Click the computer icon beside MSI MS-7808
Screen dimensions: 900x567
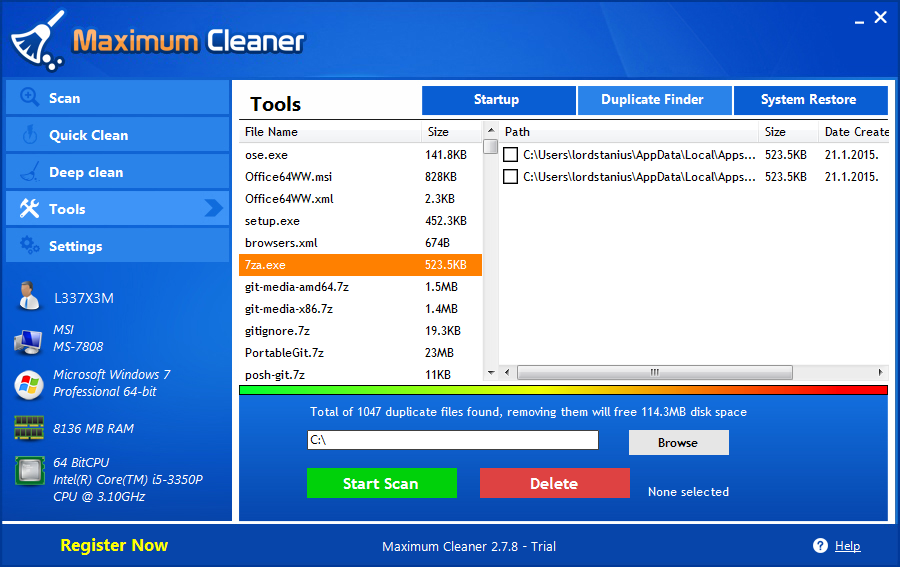(28, 341)
